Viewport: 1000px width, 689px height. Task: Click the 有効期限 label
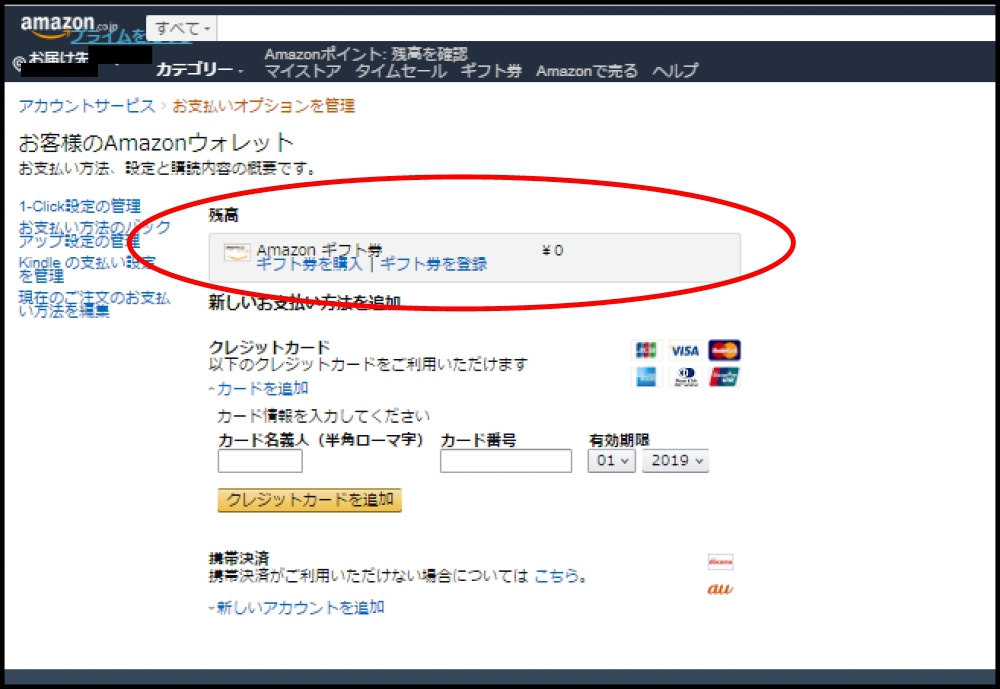coord(619,440)
